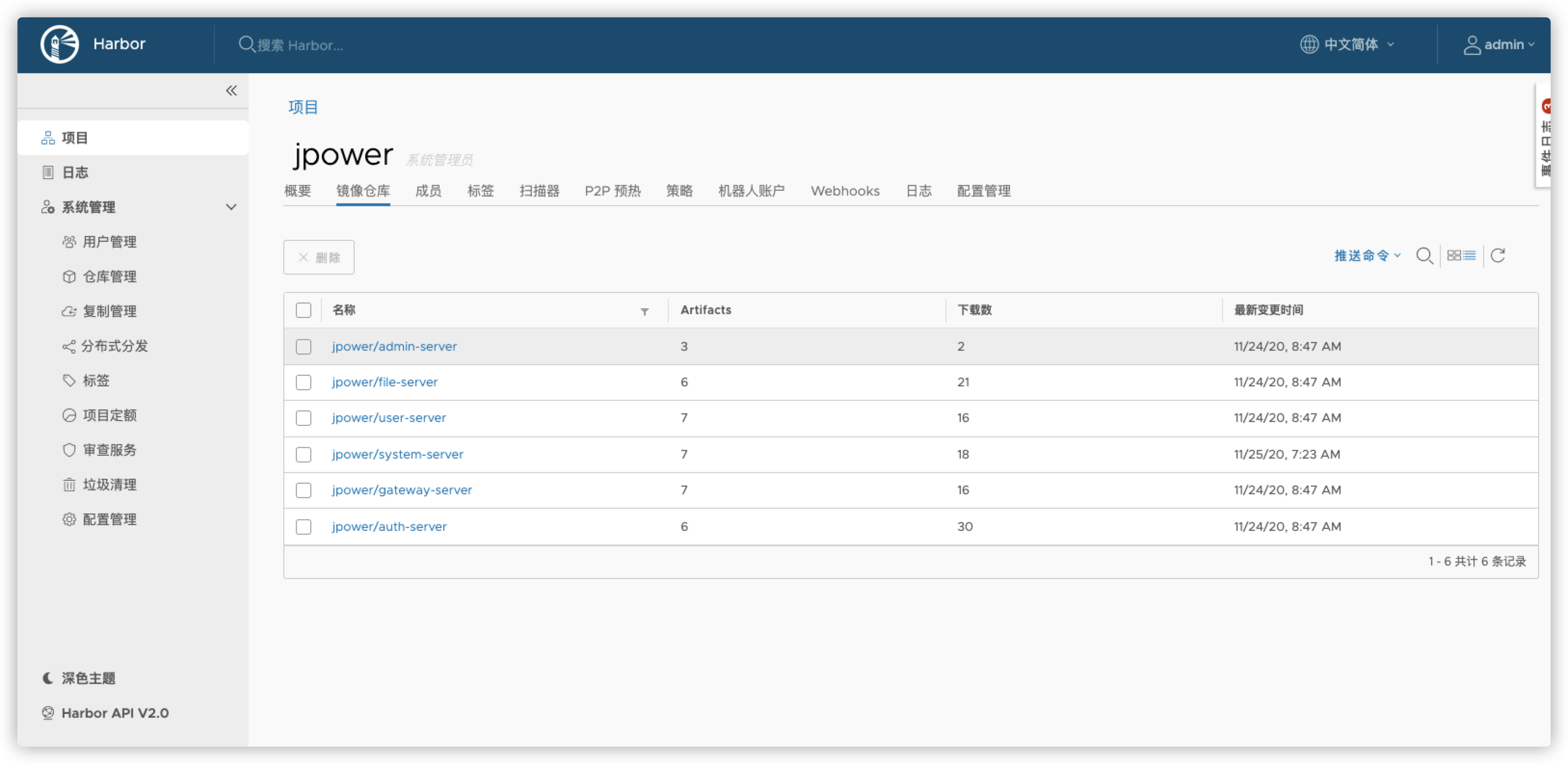Viewport: 1568px width, 764px height.
Task: Switch to the 策略 tab
Action: (679, 191)
